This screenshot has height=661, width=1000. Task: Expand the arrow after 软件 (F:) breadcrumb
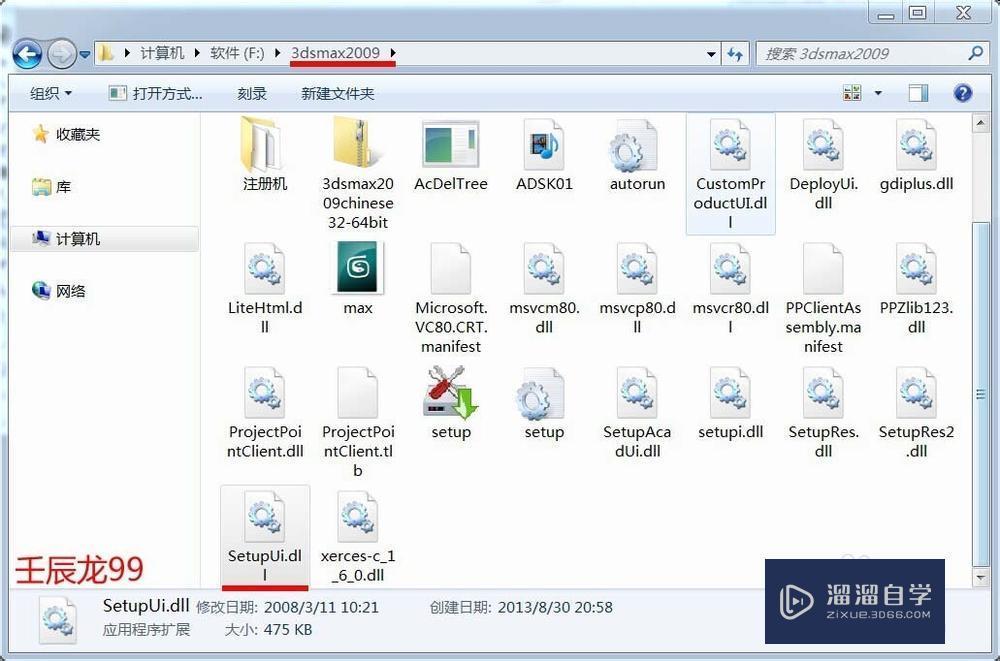coord(277,53)
